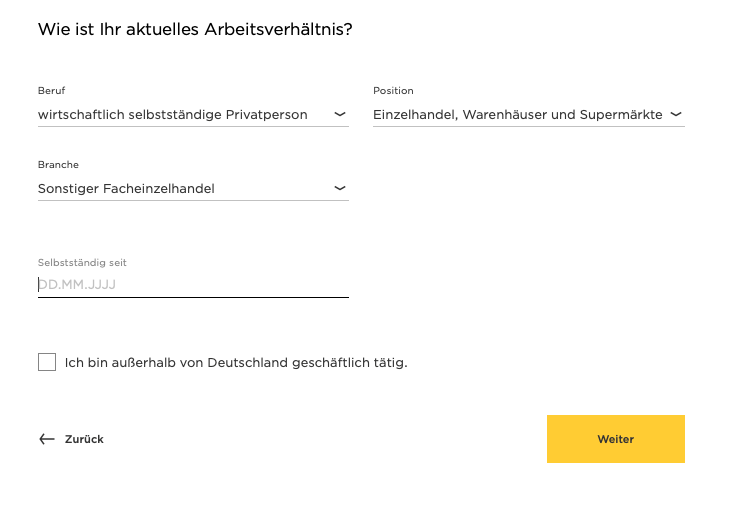Check the box for business outside Deutschland
The height and width of the screenshot is (516, 753).
coord(47,362)
